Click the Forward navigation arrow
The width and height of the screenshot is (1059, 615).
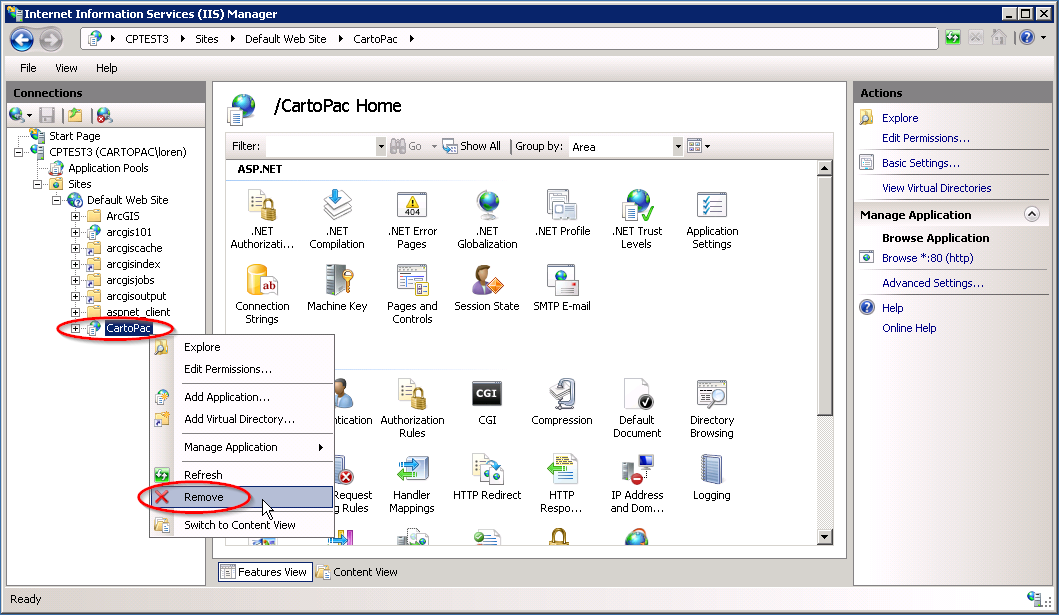(51, 40)
